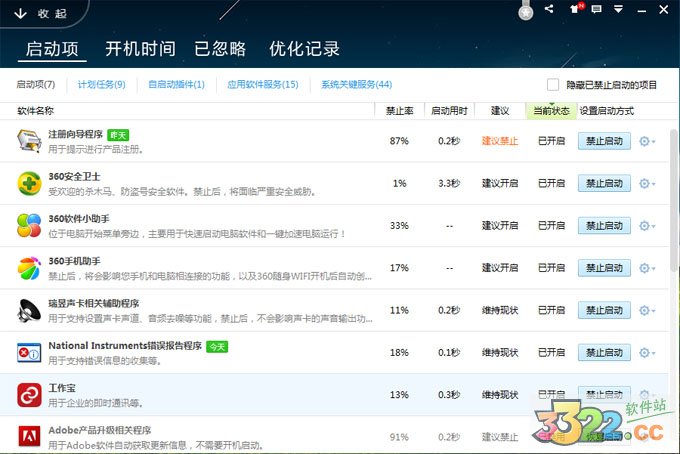Select 计划任务(9) sub-tab
This screenshot has height=454, width=680.
pyautogui.click(x=101, y=85)
